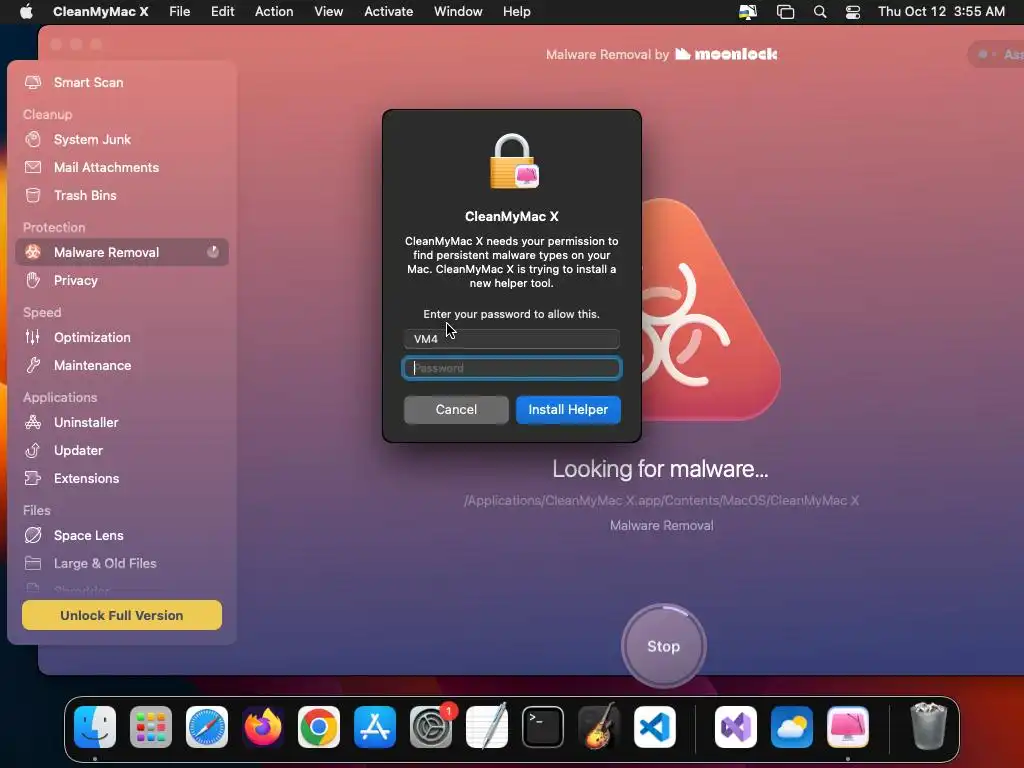Open TextEdit from the Dock

pos(487,727)
